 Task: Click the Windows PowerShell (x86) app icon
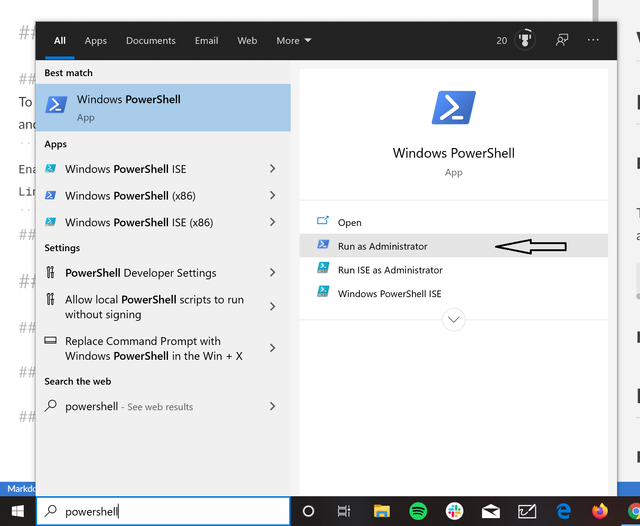pos(51,195)
